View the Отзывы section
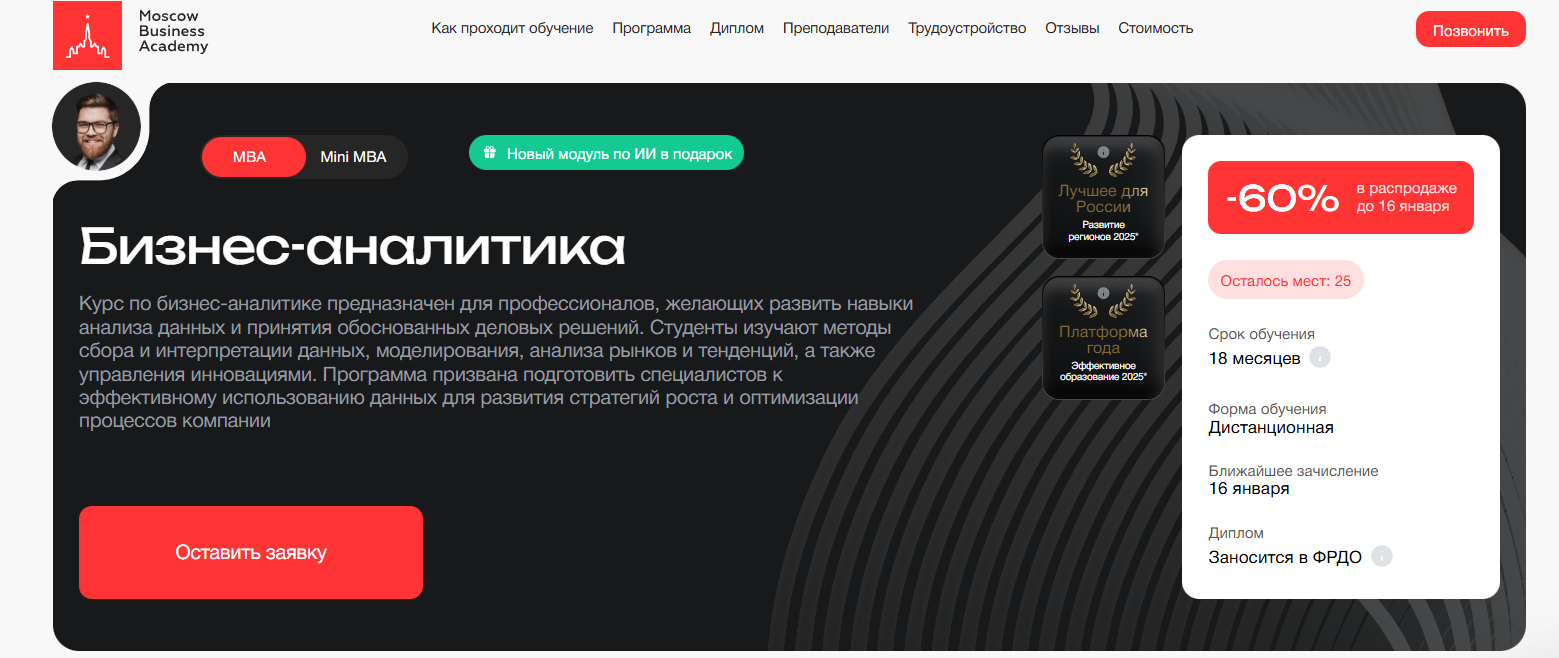 click(1072, 28)
